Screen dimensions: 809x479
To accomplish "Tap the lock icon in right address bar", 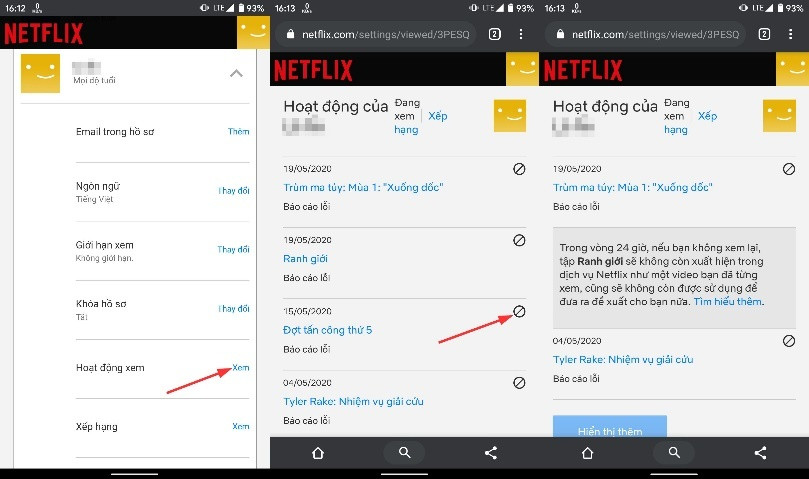I will pyautogui.click(x=560, y=34).
